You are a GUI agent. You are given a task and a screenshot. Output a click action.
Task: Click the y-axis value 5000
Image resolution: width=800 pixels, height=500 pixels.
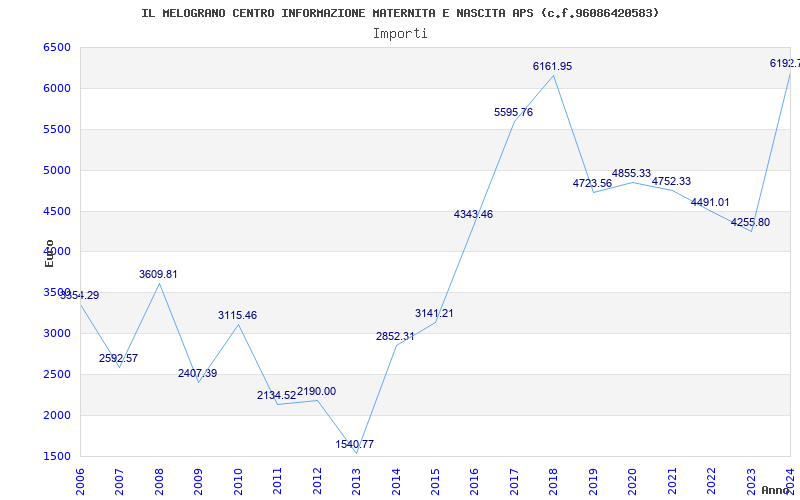coord(57,170)
